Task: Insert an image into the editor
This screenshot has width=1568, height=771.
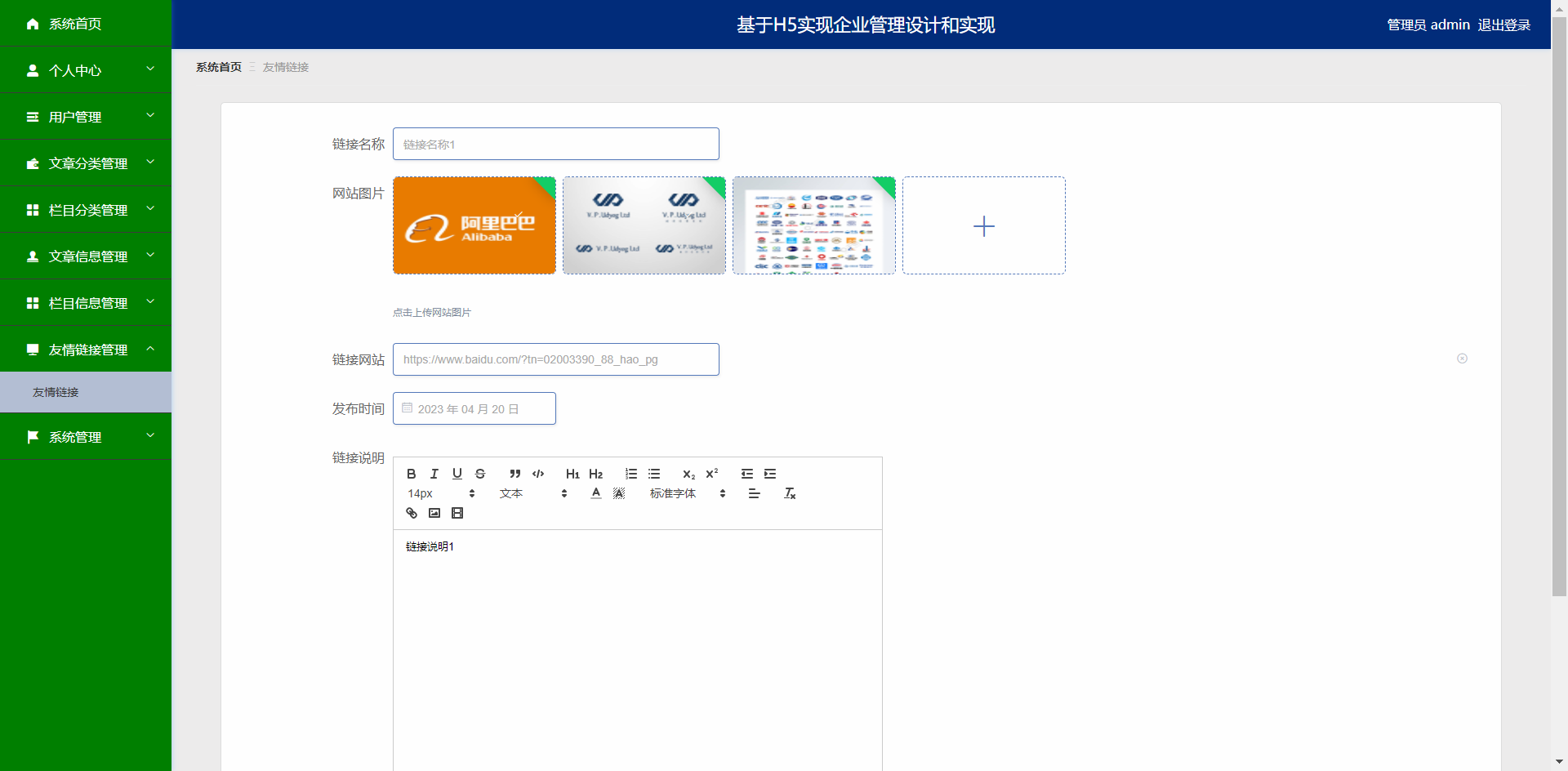Action: pos(434,513)
